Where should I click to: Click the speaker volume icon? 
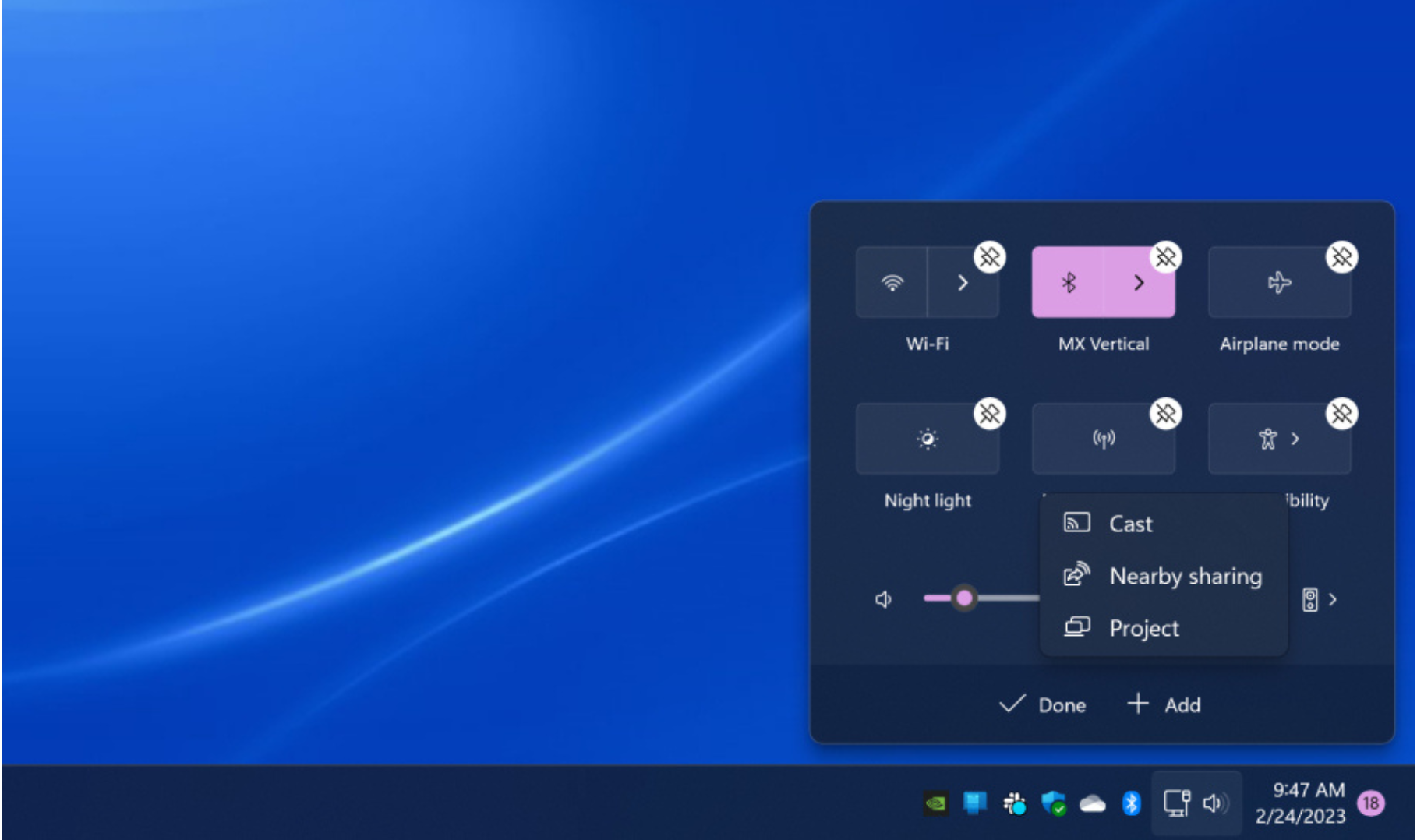click(x=883, y=598)
